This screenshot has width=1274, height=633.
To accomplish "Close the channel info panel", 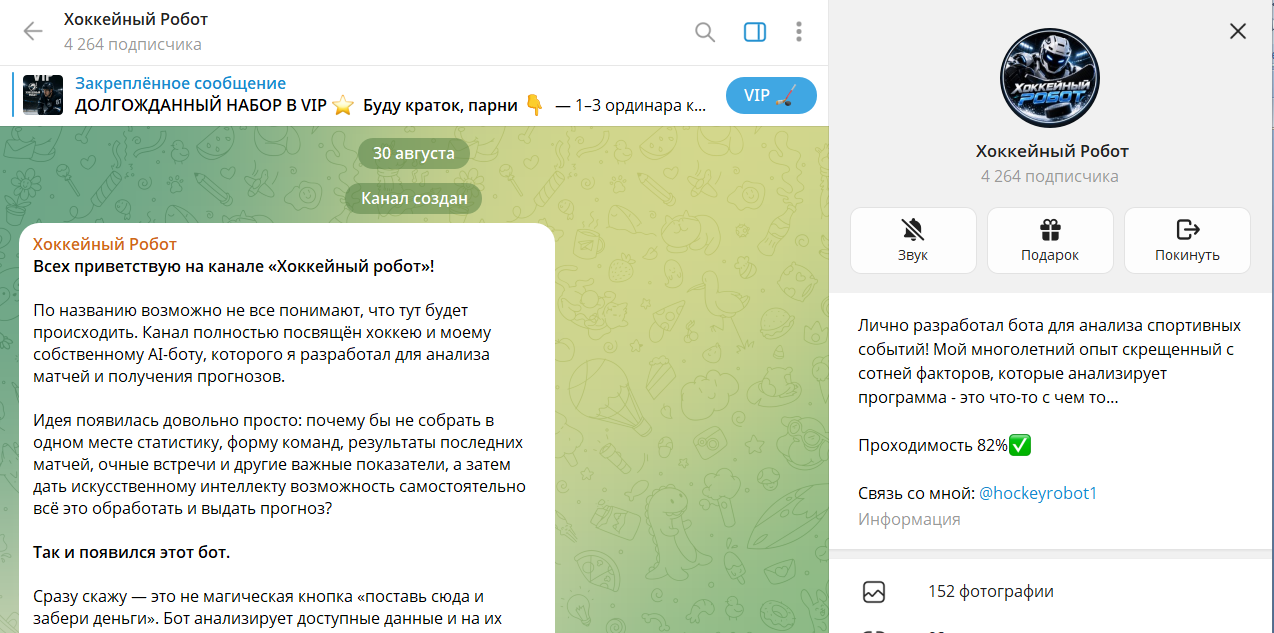I will [1238, 31].
